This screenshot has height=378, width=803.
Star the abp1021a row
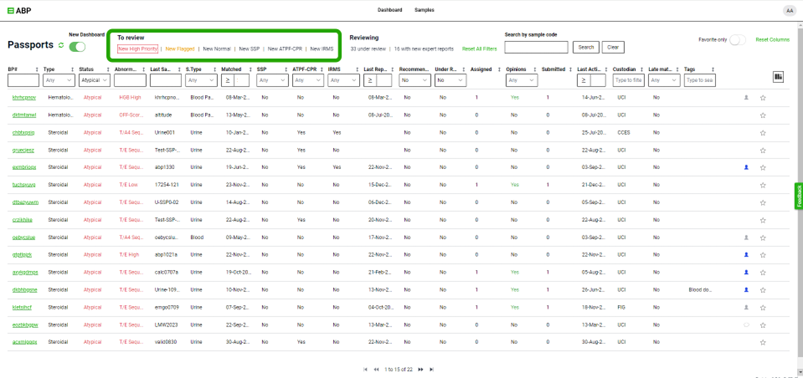[x=763, y=255]
